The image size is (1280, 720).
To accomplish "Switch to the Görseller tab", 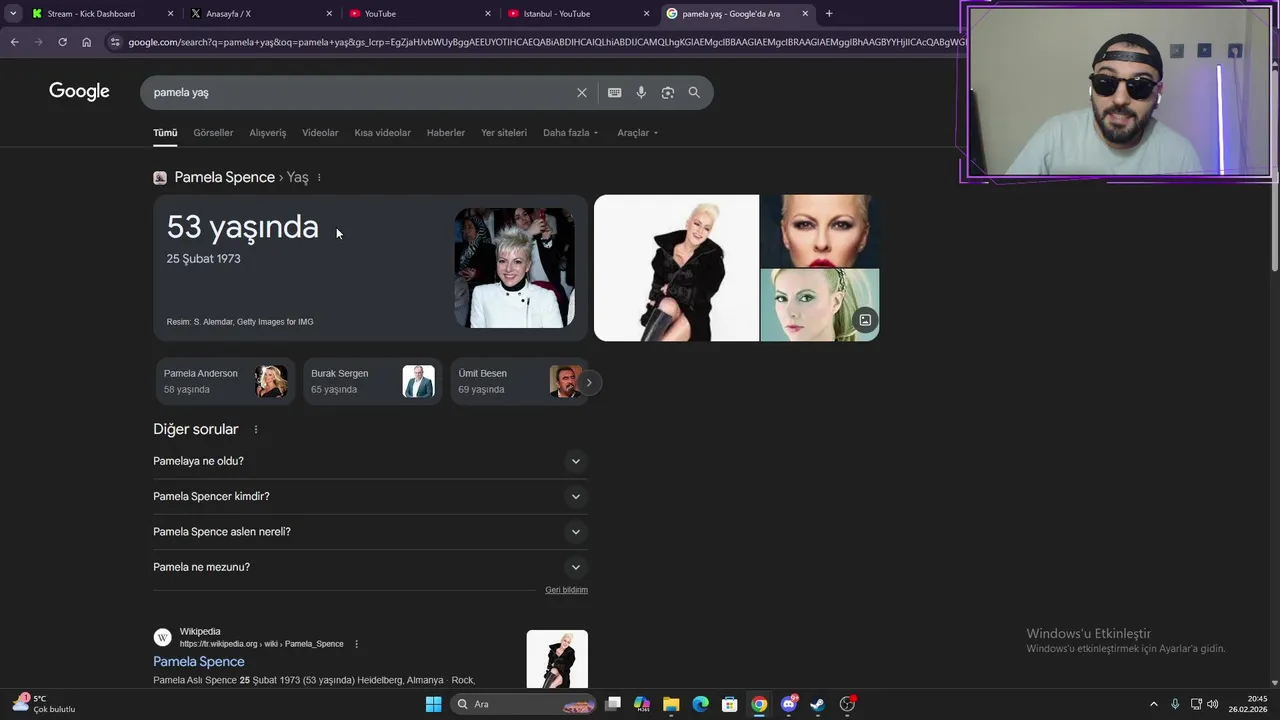I will click(x=213, y=133).
